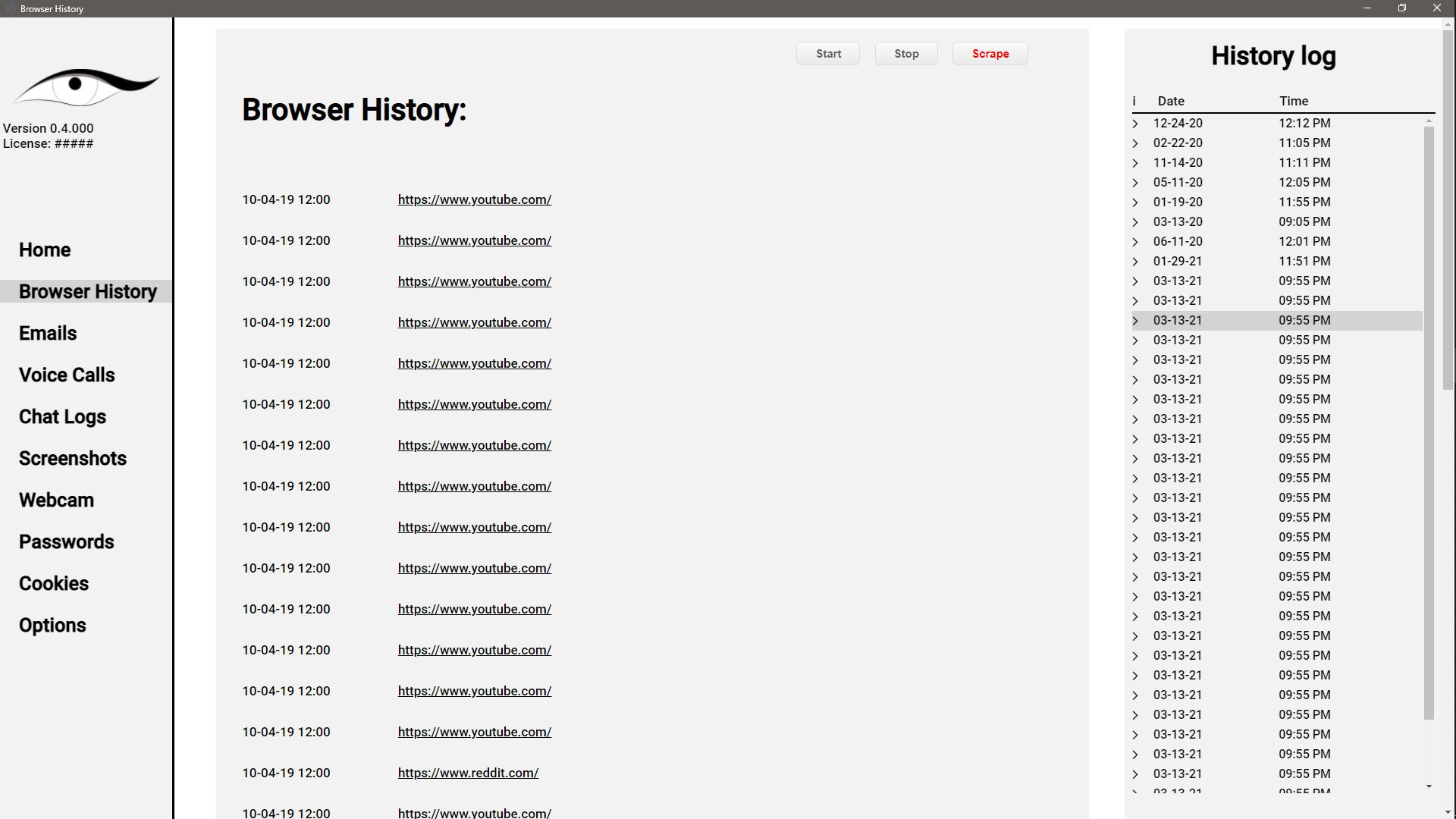Open the Cookies section
The width and height of the screenshot is (1456, 819).
coord(54,584)
